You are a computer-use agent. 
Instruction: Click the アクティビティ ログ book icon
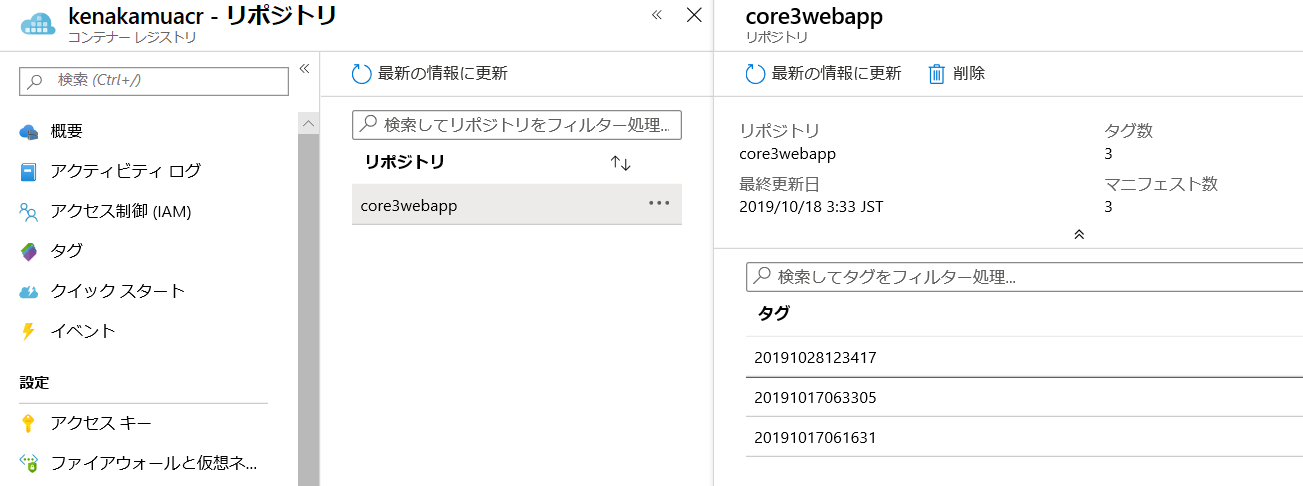[29, 171]
